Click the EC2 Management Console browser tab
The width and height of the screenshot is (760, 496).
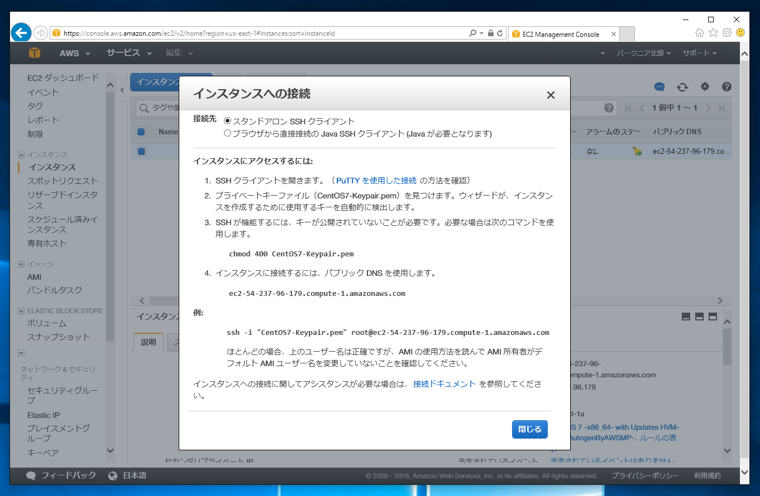(564, 34)
